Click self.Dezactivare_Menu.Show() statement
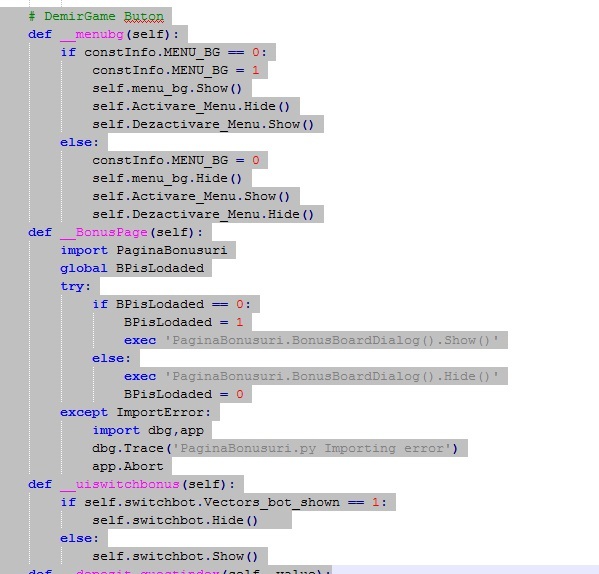This screenshot has width=599, height=574. click(203, 124)
